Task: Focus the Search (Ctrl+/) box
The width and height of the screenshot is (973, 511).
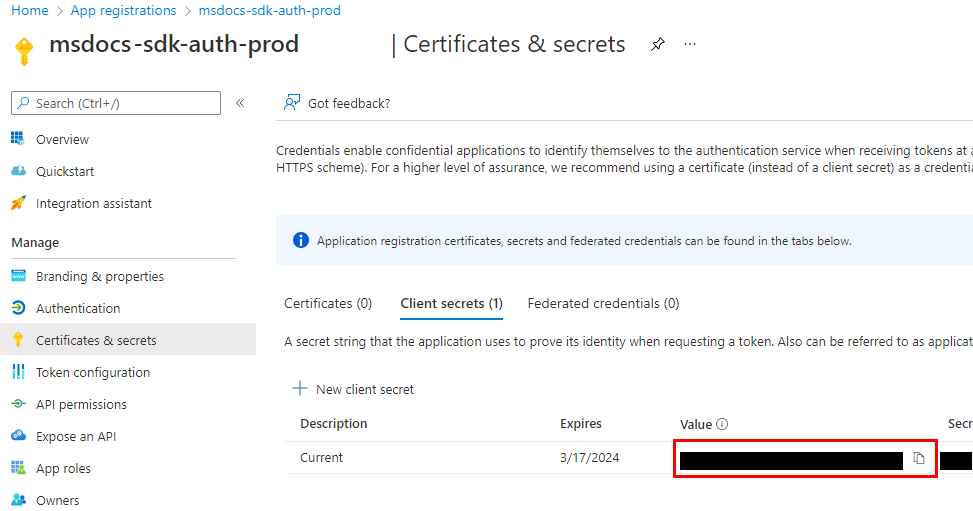Action: point(116,103)
